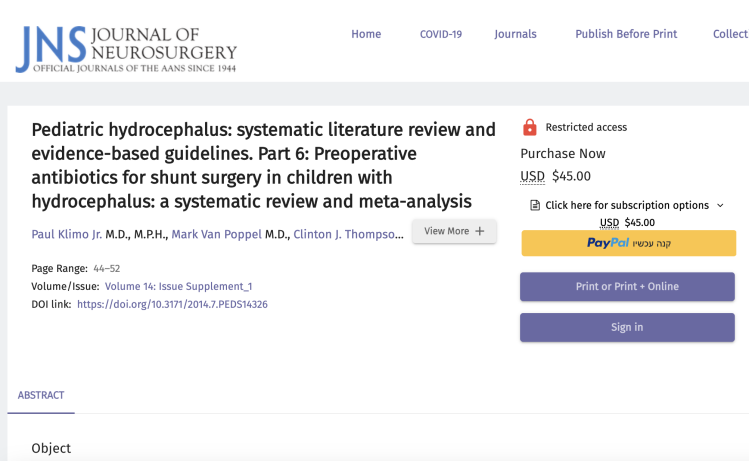The image size is (749, 461).
Task: Open Publish Before Print page
Action: coord(626,34)
